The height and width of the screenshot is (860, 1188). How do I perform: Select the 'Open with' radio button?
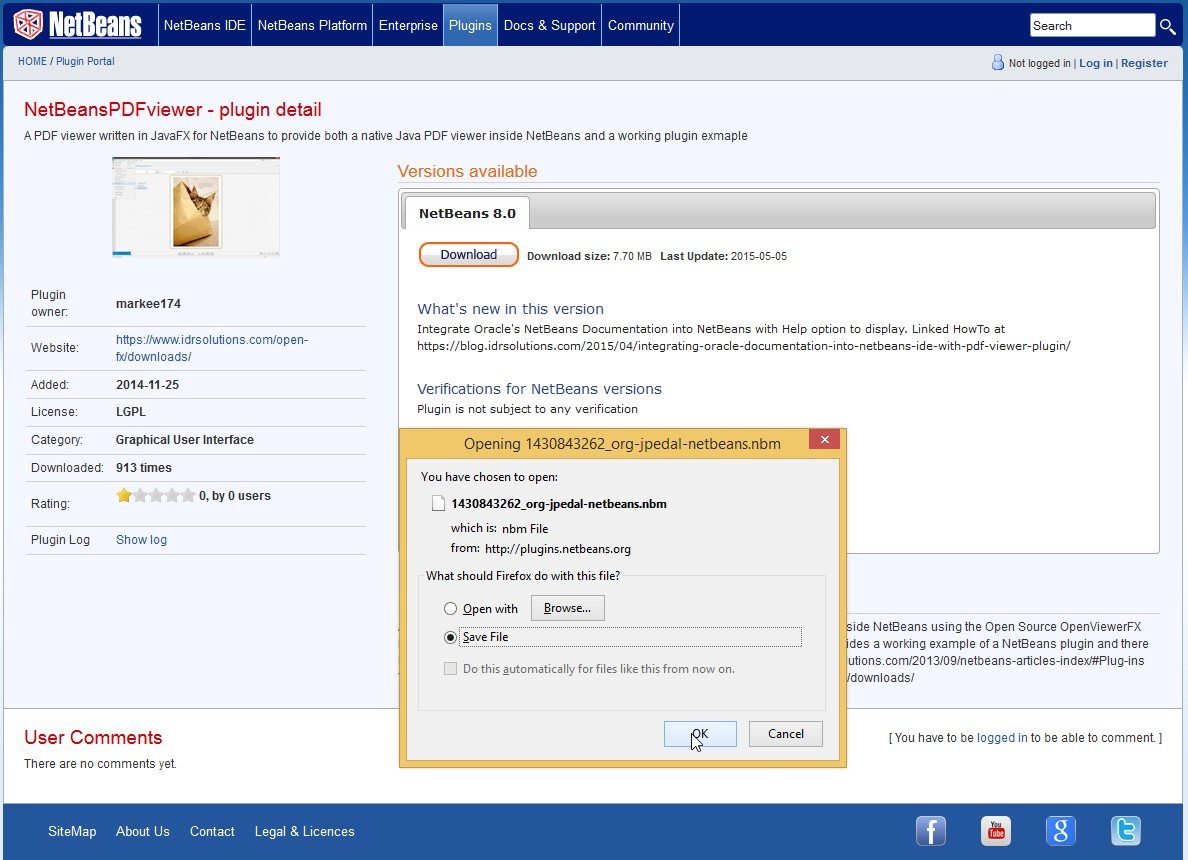tap(451, 609)
